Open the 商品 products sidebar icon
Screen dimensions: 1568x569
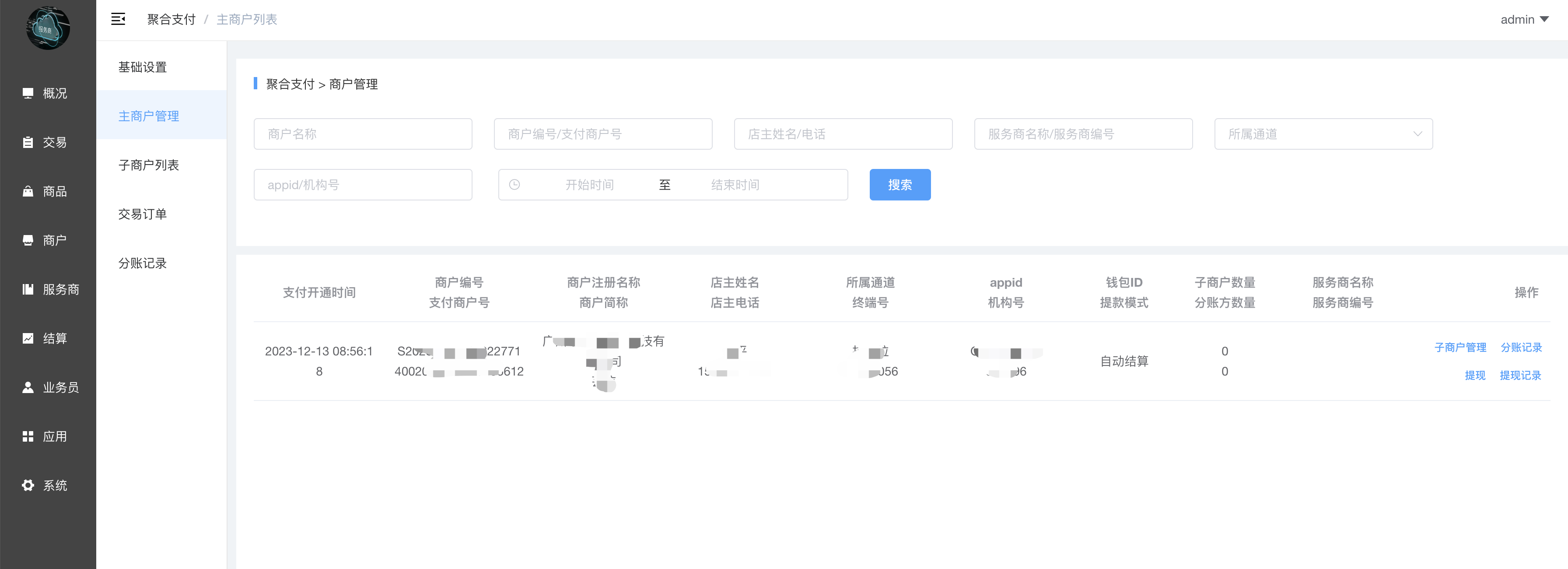click(28, 191)
